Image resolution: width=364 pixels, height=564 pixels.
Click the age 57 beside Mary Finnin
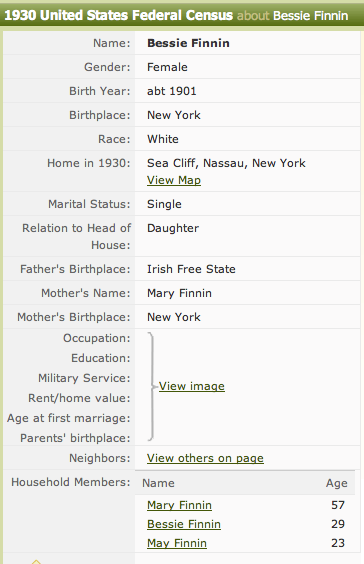[x=338, y=505]
